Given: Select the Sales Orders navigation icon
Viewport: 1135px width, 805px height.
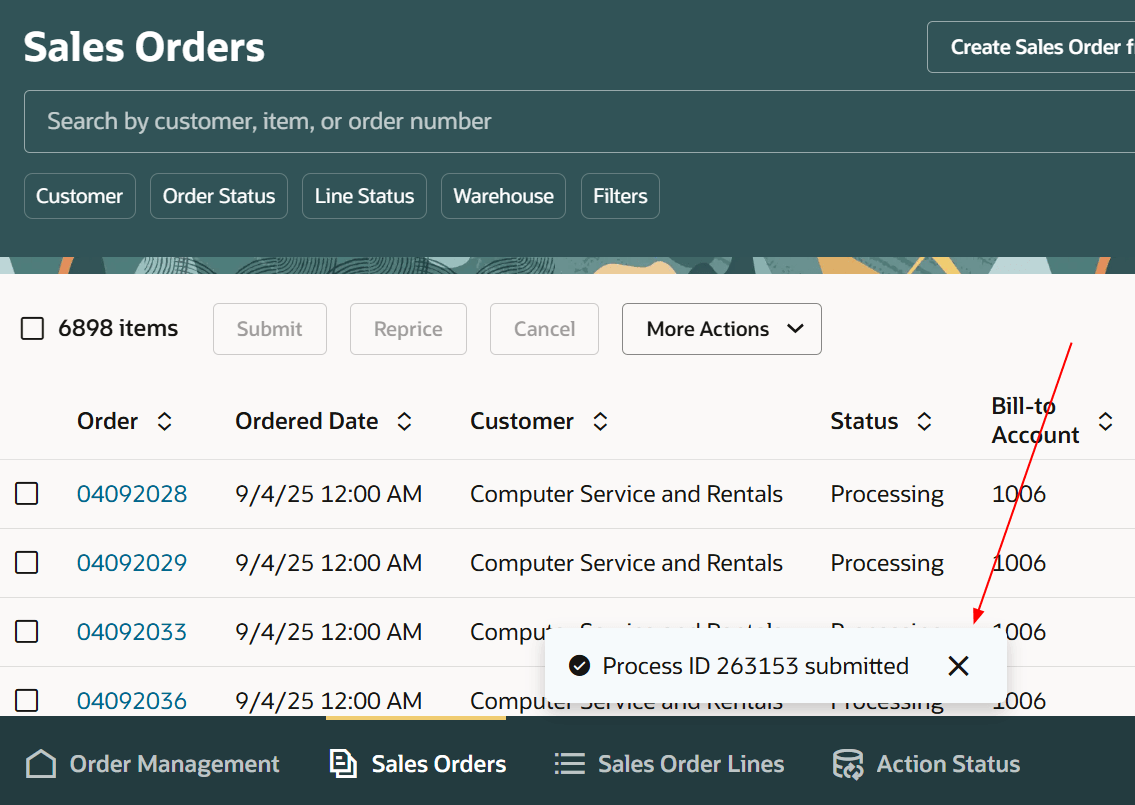Looking at the screenshot, I should (343, 763).
